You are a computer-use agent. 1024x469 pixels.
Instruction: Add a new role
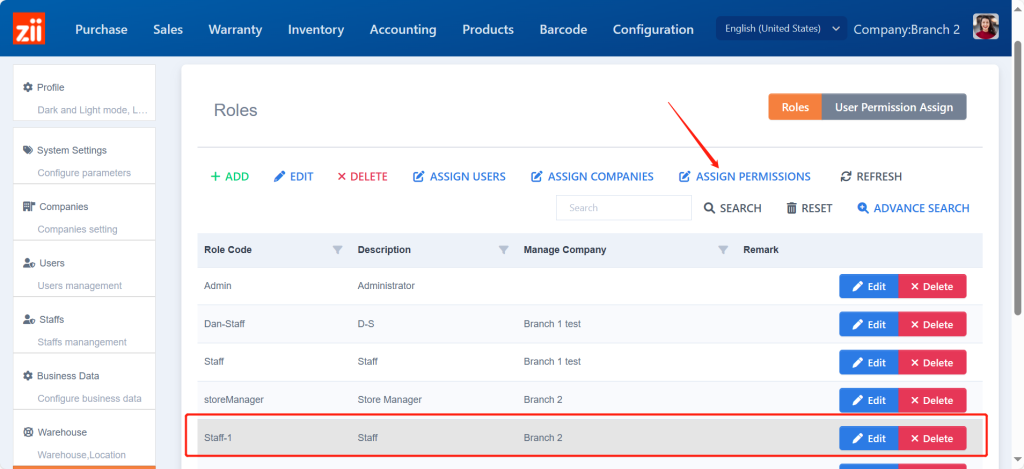pos(229,177)
